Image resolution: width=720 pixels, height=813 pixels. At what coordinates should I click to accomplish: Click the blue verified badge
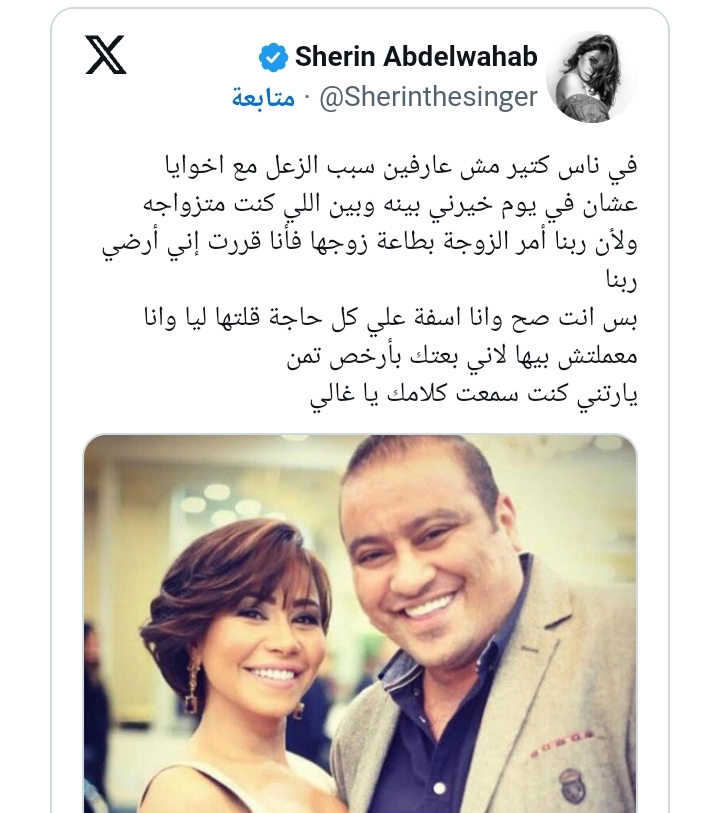point(273,57)
